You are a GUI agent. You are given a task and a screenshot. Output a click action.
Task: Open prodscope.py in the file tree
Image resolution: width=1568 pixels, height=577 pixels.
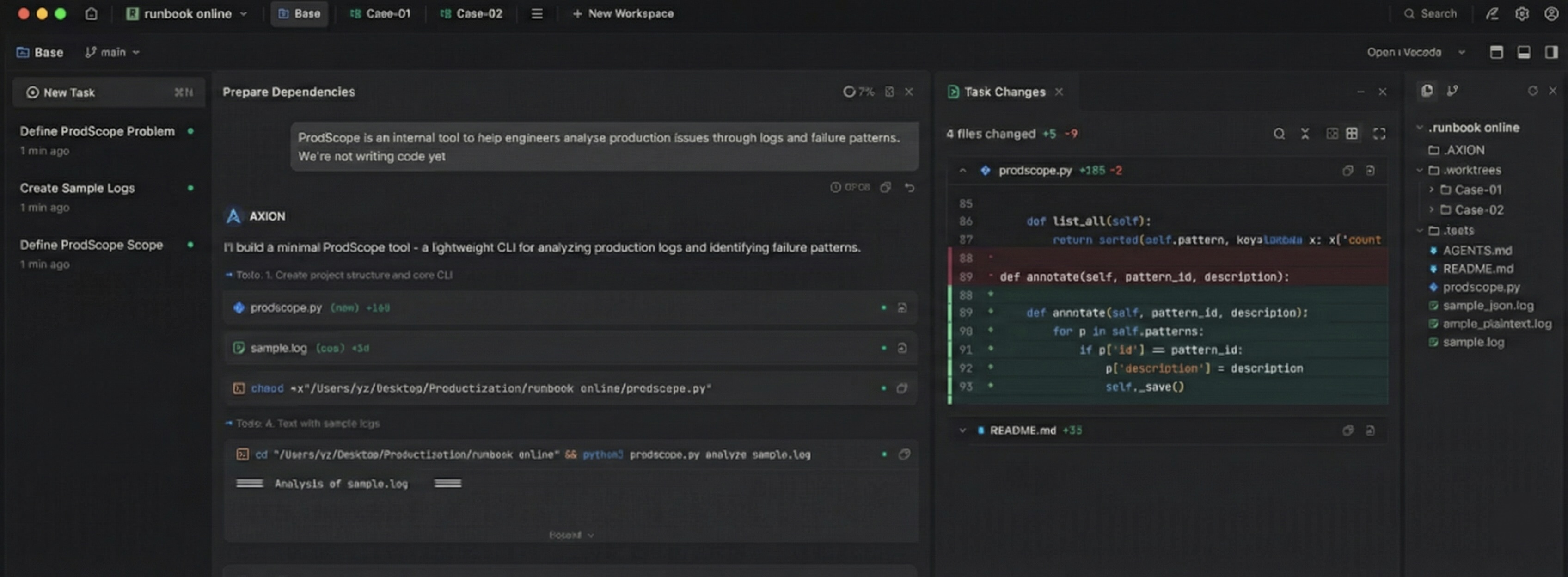point(1480,287)
